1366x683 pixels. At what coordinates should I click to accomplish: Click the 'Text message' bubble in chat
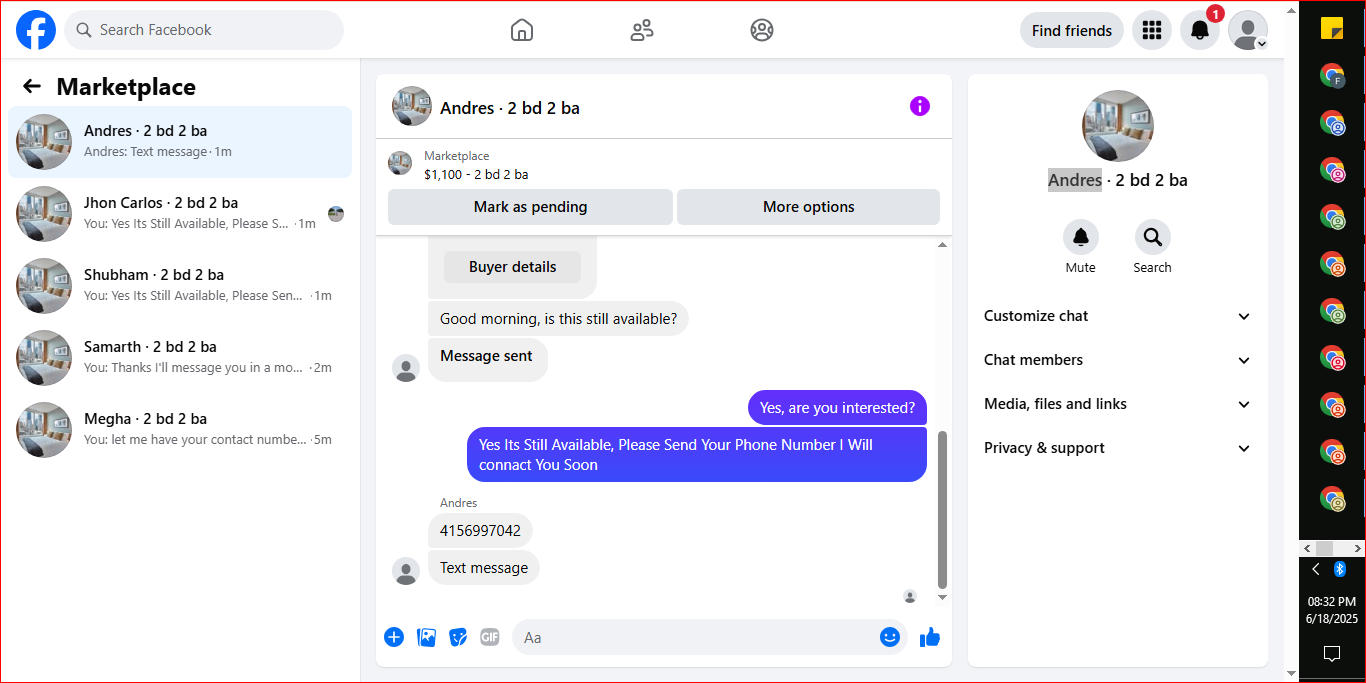point(484,568)
